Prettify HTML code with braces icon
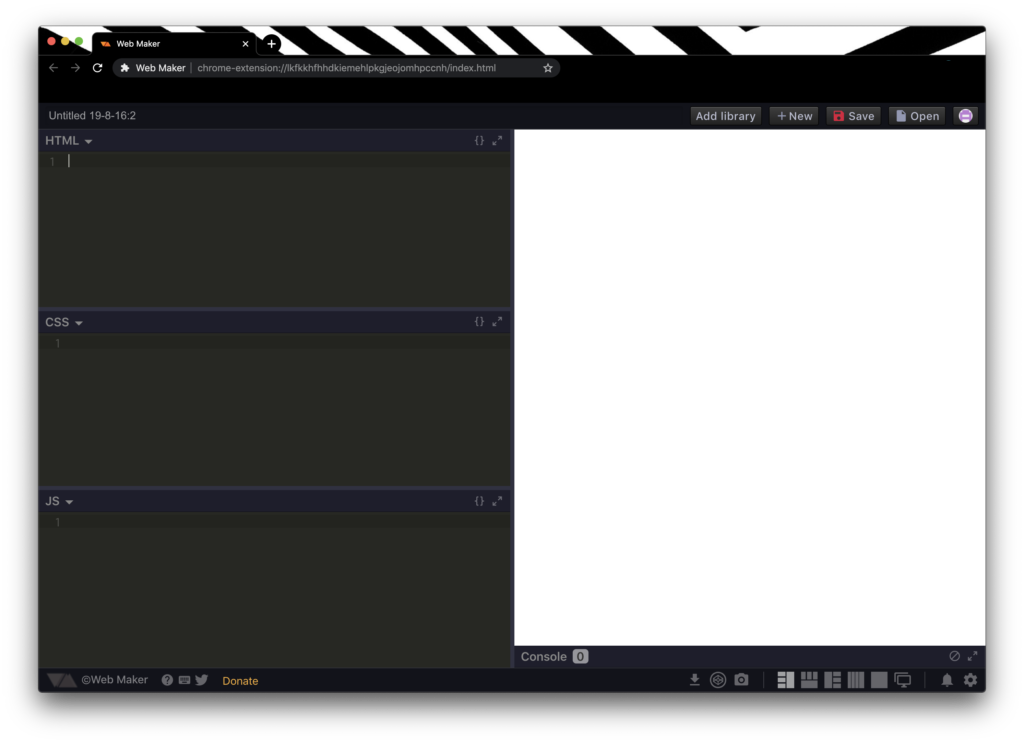1024x743 pixels. tap(479, 140)
